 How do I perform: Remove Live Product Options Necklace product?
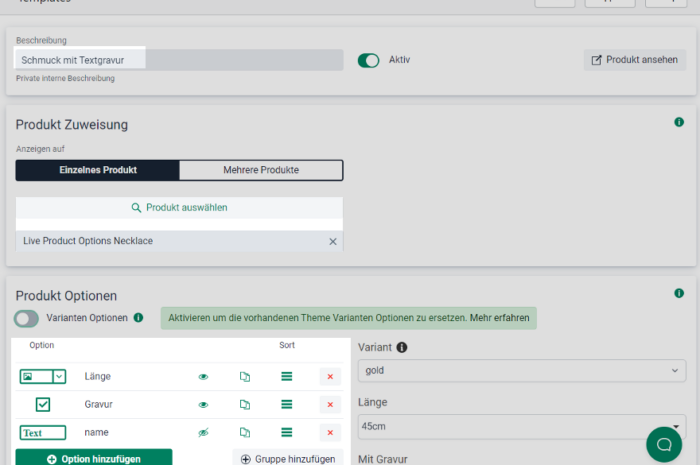[x=333, y=242]
